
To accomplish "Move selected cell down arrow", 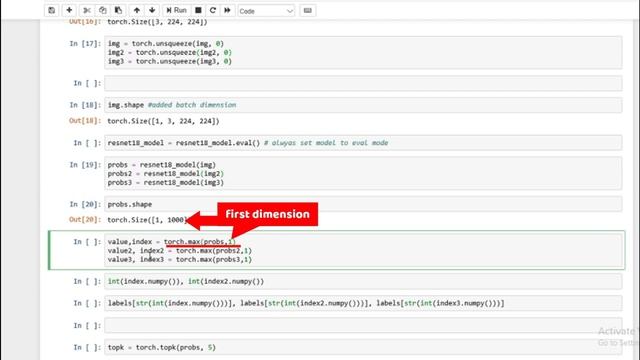I will pos(152,11).
